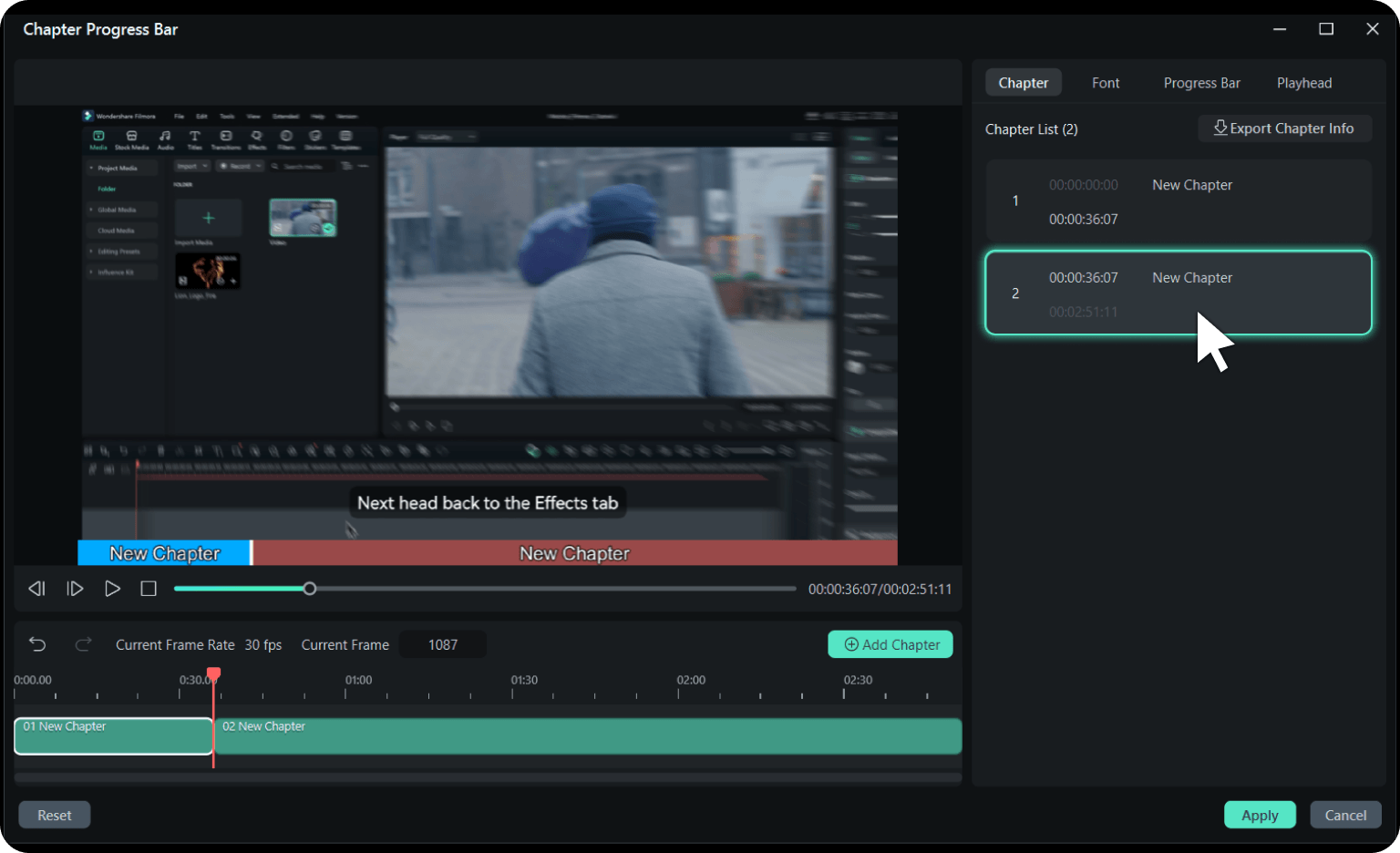Redo the last chapter edit

pos(83,644)
